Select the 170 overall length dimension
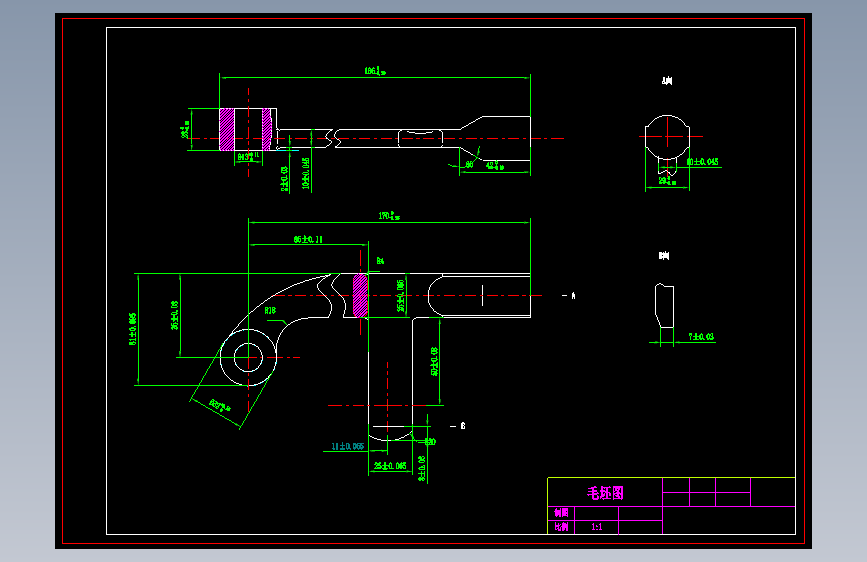This screenshot has width=867, height=562. tap(389, 216)
